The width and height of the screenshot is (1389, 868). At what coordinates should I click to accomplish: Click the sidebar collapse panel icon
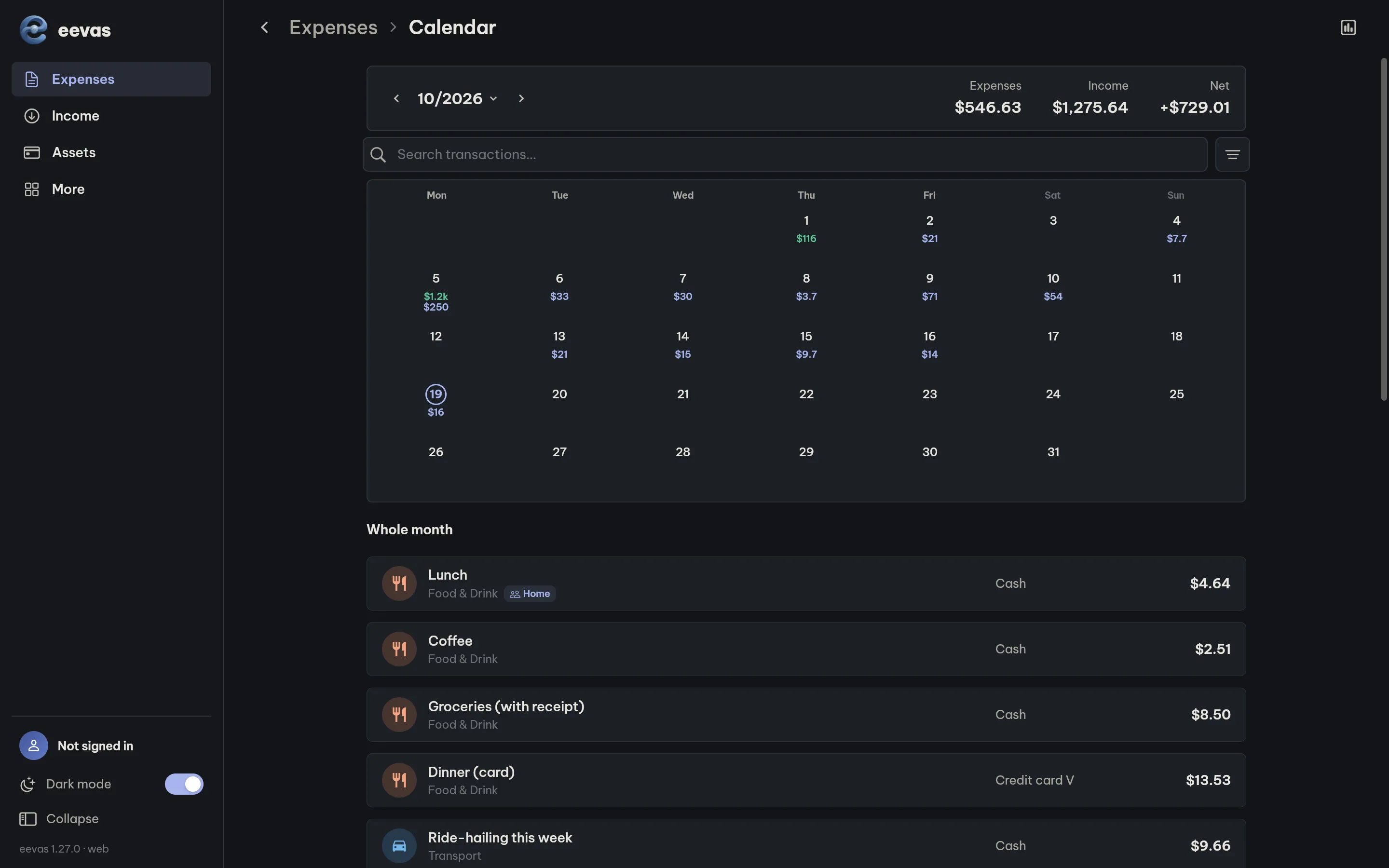point(27,819)
